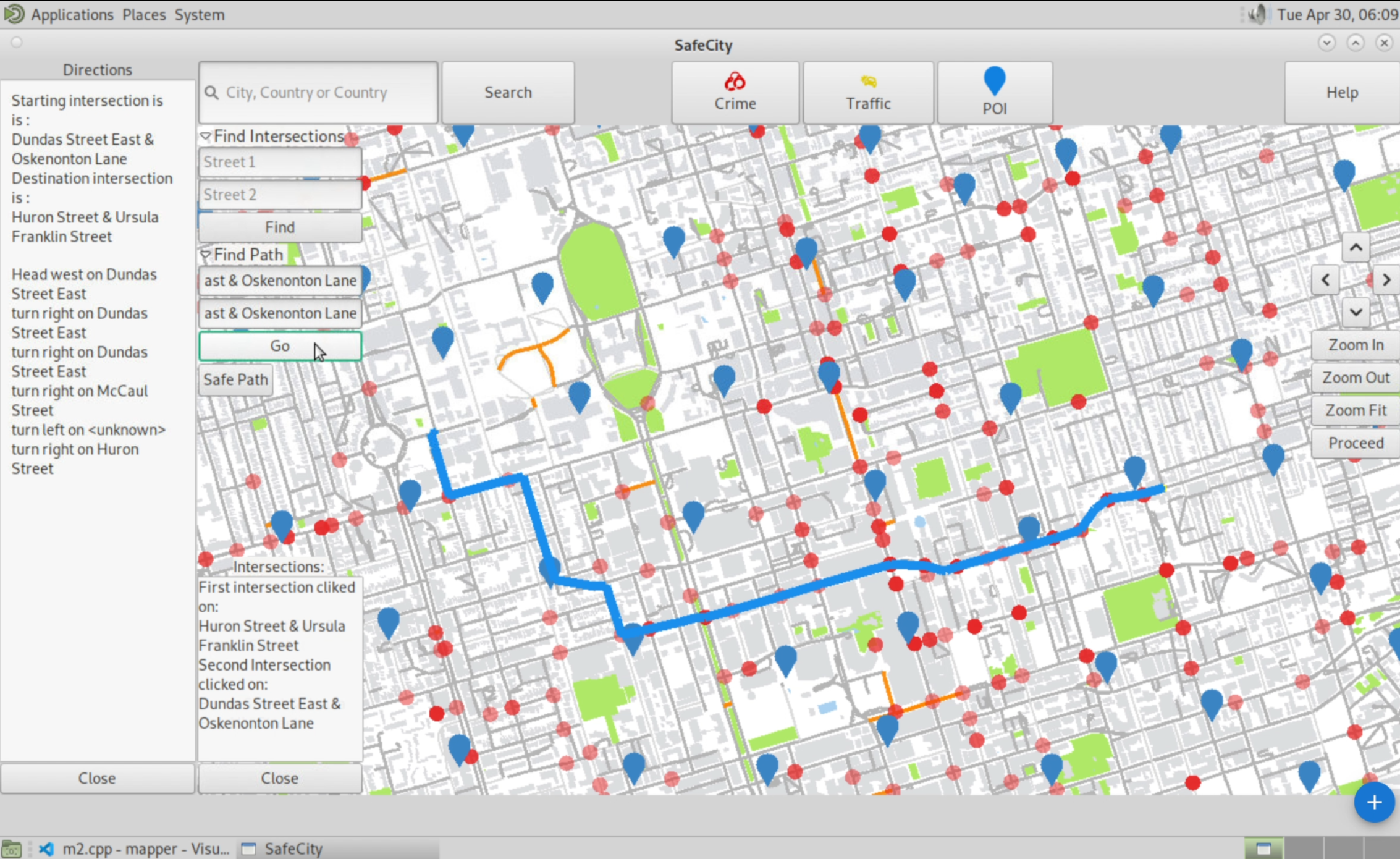Click 'turn left on <unknown>' direction step
Image resolution: width=1400 pixels, height=859 pixels.
click(88, 429)
